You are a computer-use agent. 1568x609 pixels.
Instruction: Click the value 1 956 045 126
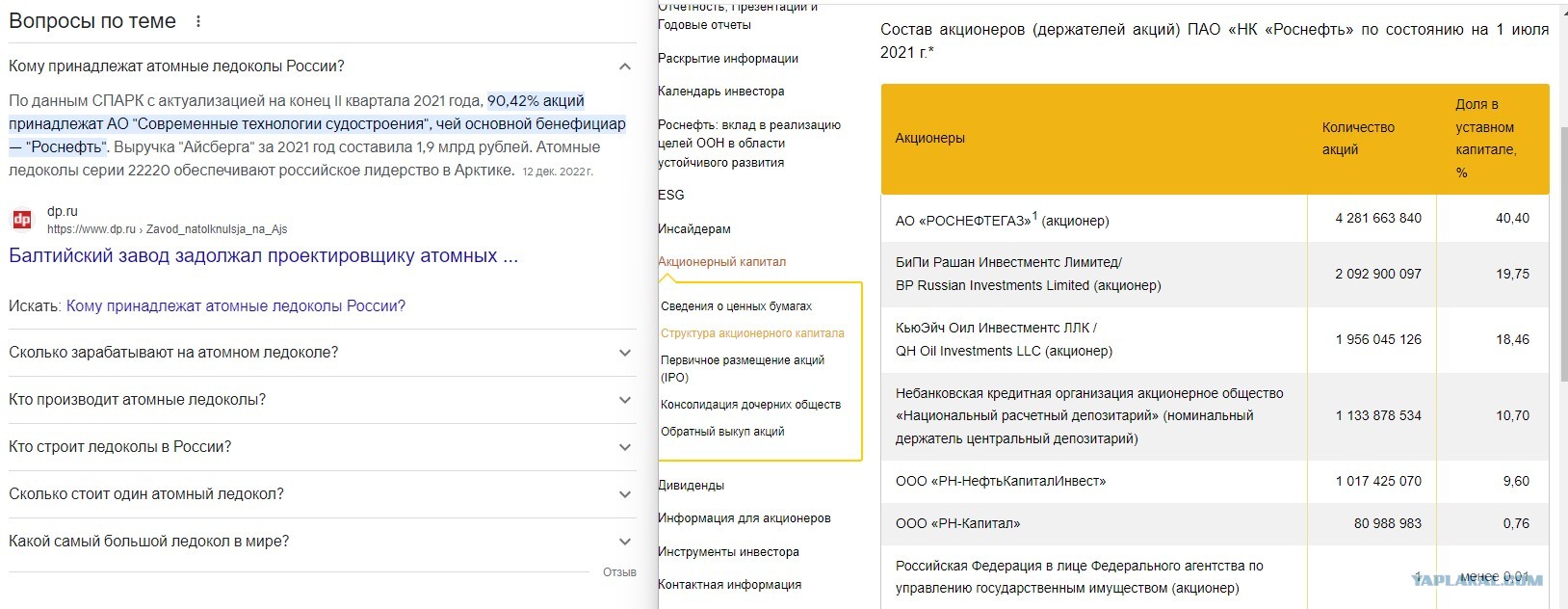click(x=1378, y=340)
